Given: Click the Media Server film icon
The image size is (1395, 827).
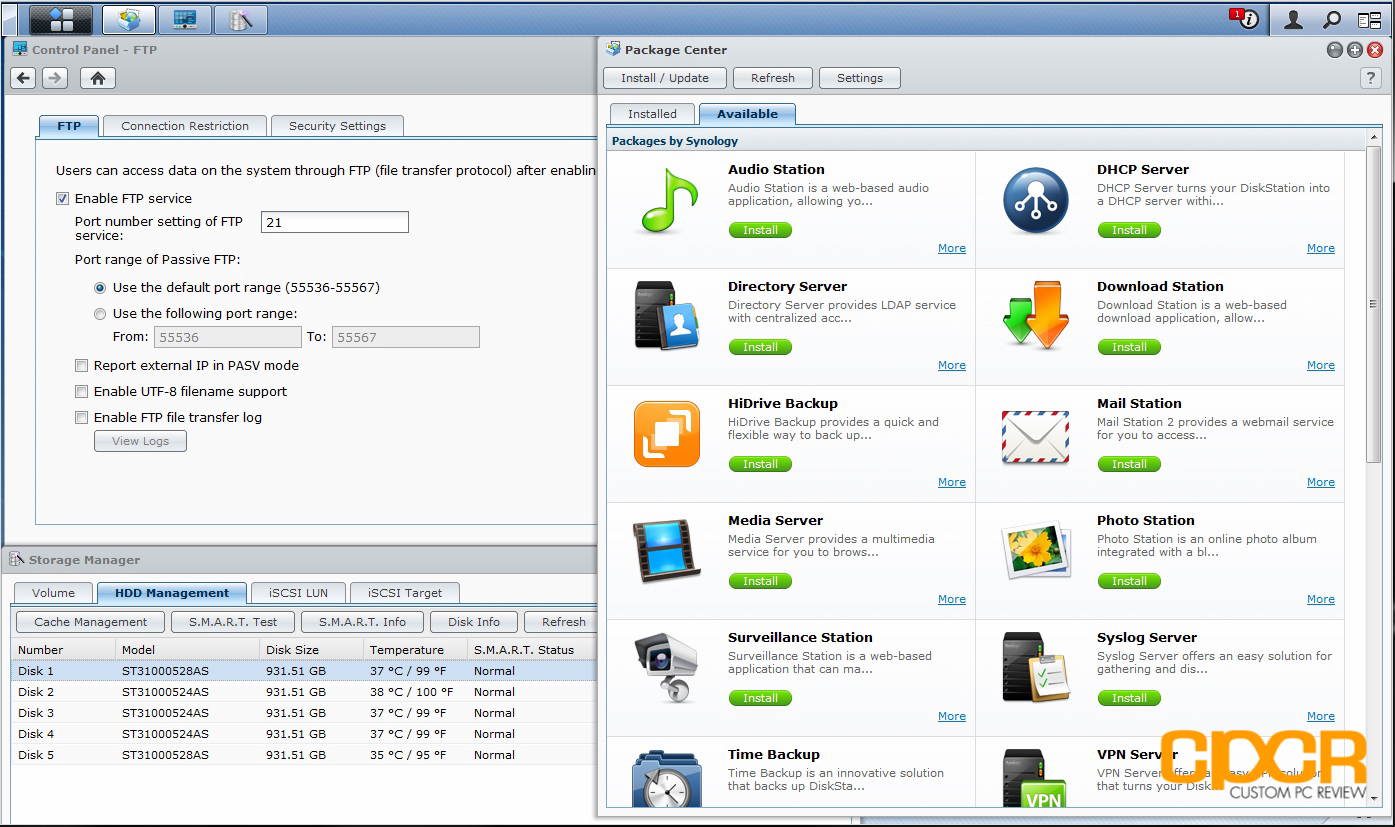Looking at the screenshot, I should point(667,551).
